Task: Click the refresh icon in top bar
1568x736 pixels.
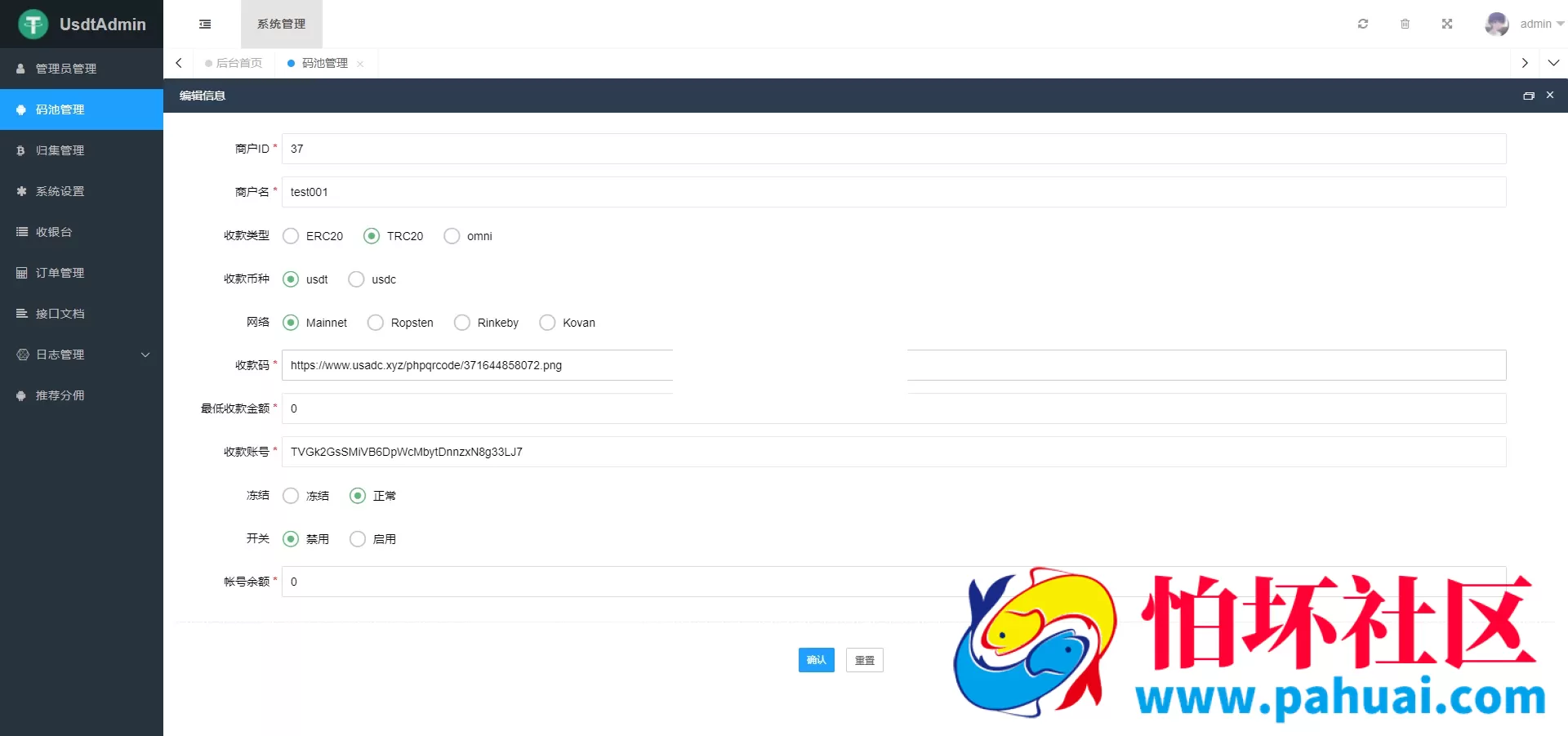Action: pos(1362,24)
